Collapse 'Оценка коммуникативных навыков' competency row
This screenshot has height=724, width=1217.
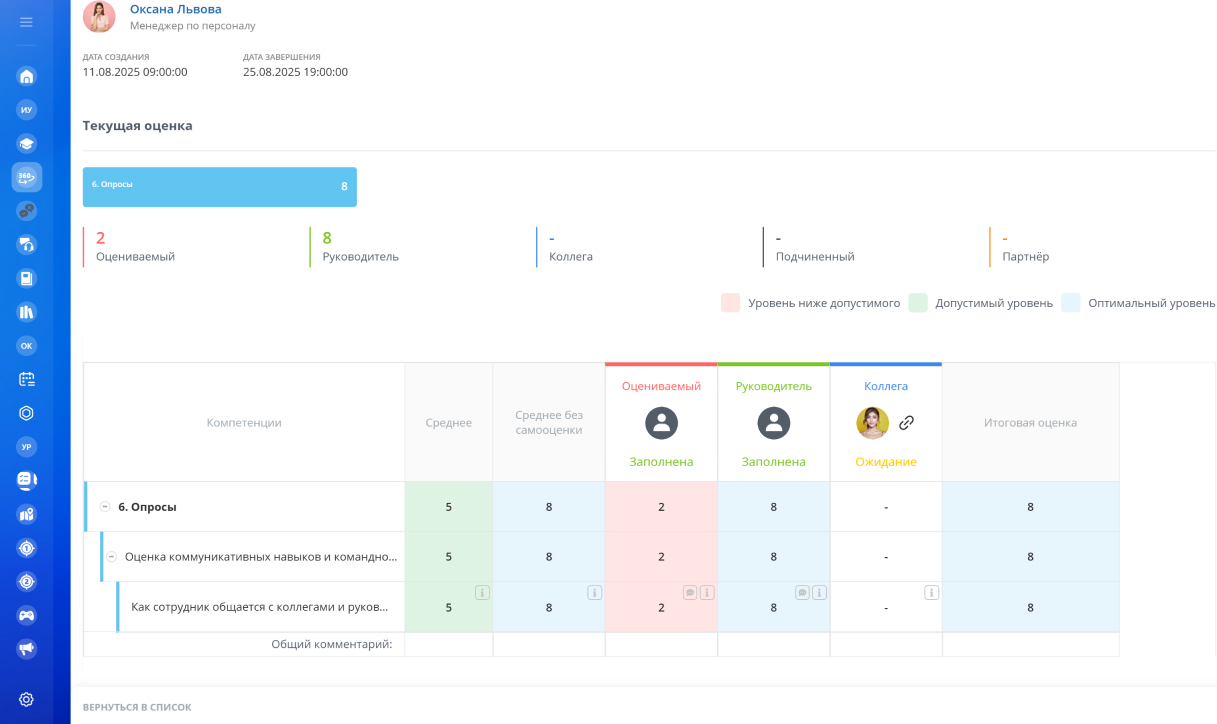point(112,557)
